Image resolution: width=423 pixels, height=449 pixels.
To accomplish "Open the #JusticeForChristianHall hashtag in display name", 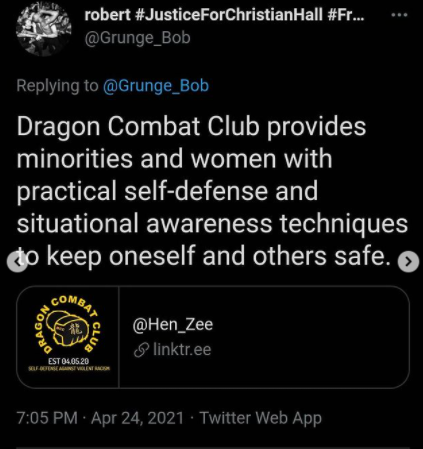I will tap(230, 15).
